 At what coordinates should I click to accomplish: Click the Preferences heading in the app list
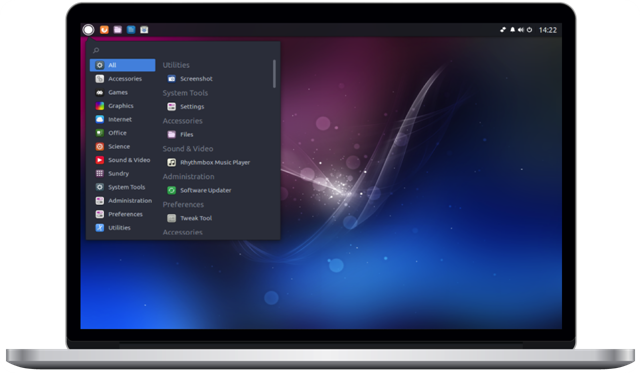tap(183, 204)
